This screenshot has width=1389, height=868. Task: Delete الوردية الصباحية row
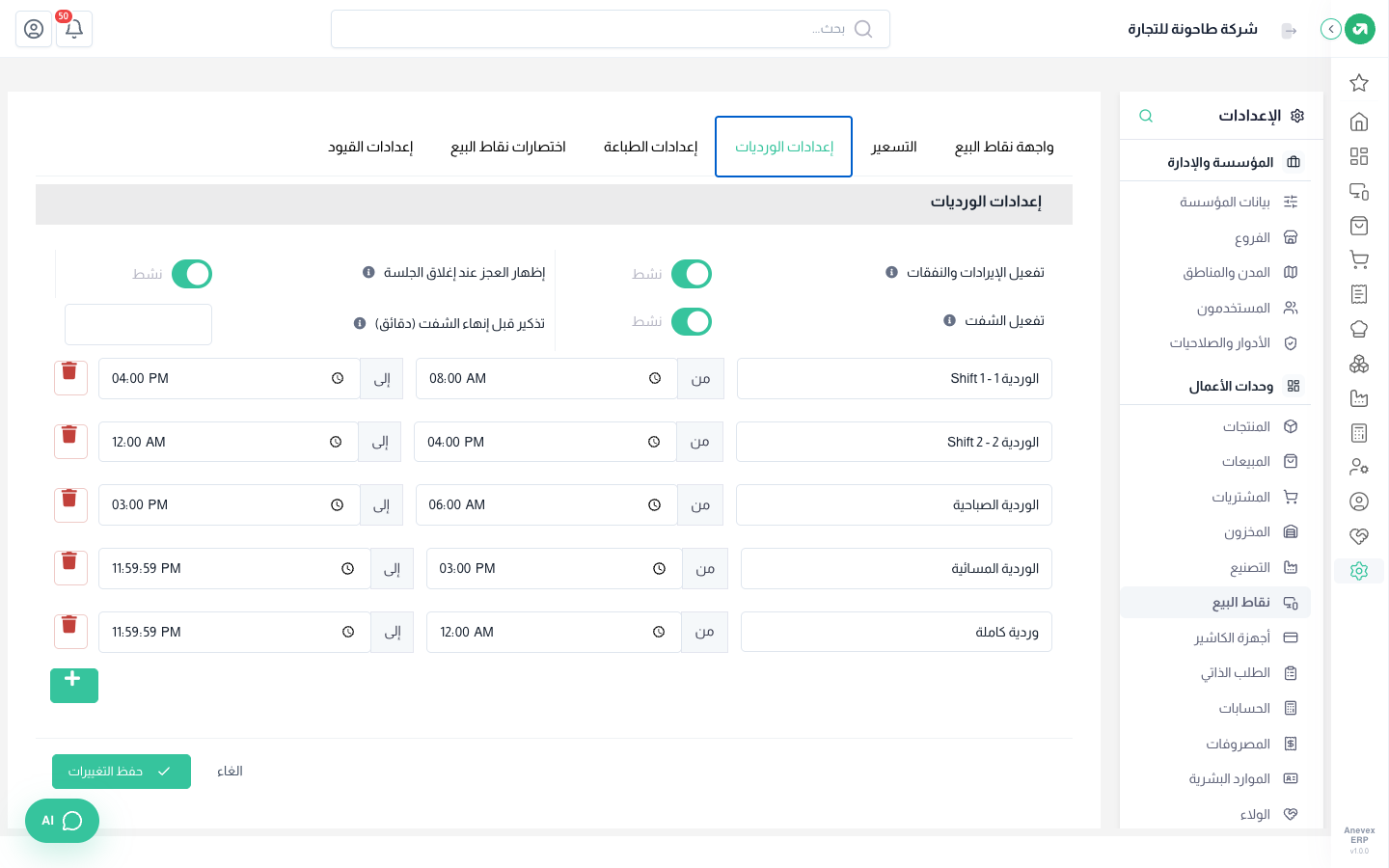[x=70, y=504]
